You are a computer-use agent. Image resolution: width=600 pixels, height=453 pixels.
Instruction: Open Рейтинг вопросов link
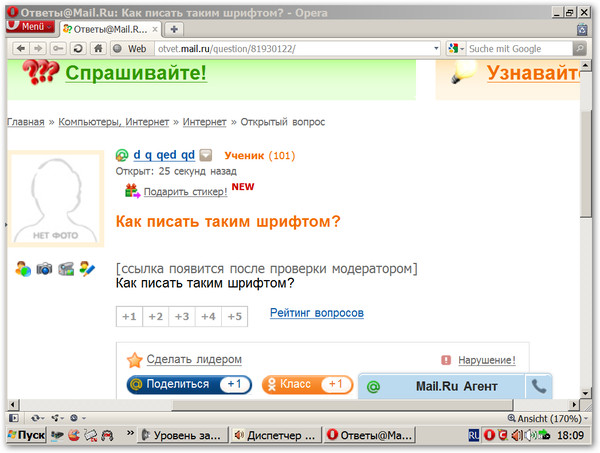click(x=317, y=313)
